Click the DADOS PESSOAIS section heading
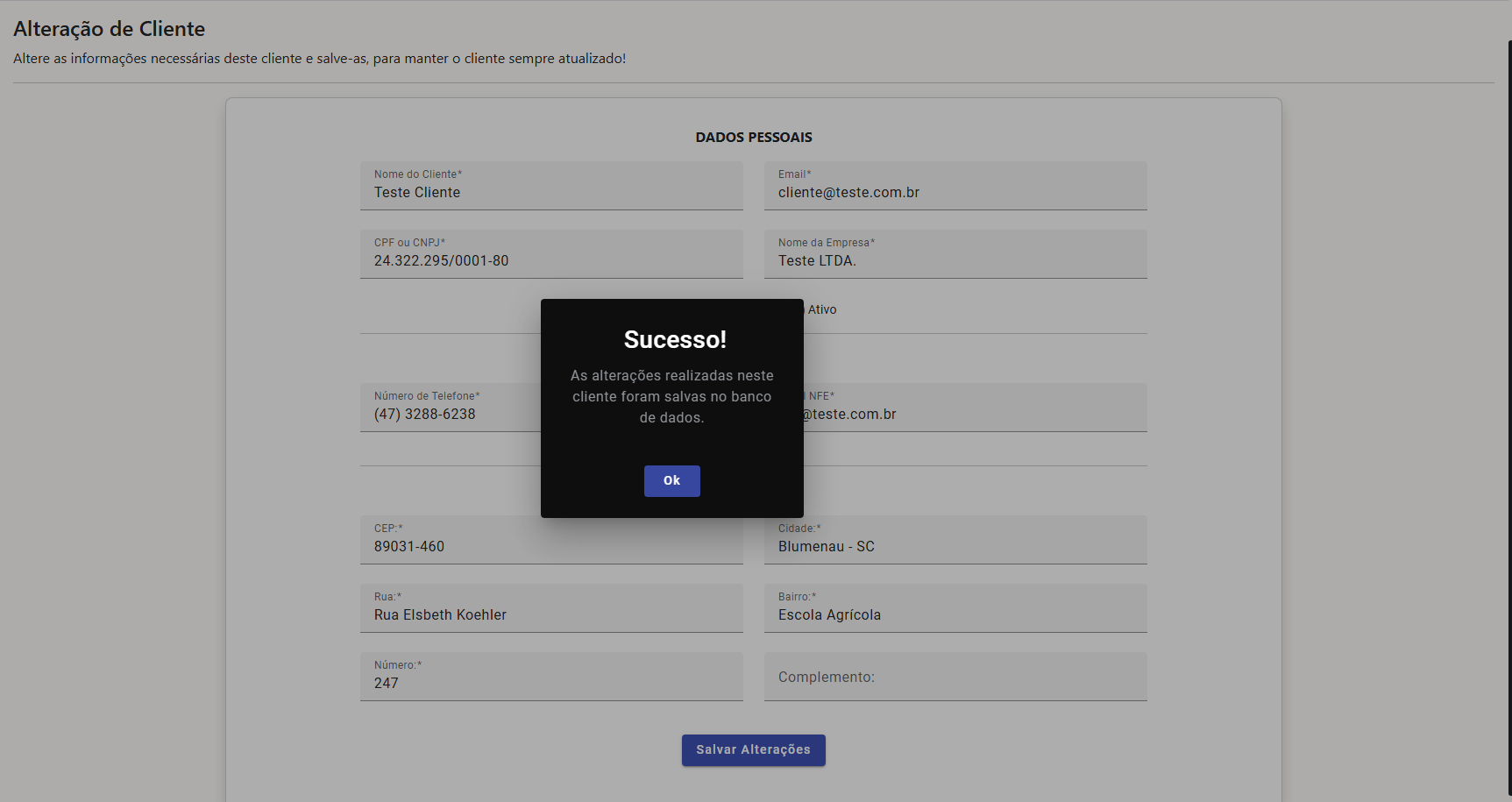Viewport: 1512px width, 802px height. [x=753, y=138]
